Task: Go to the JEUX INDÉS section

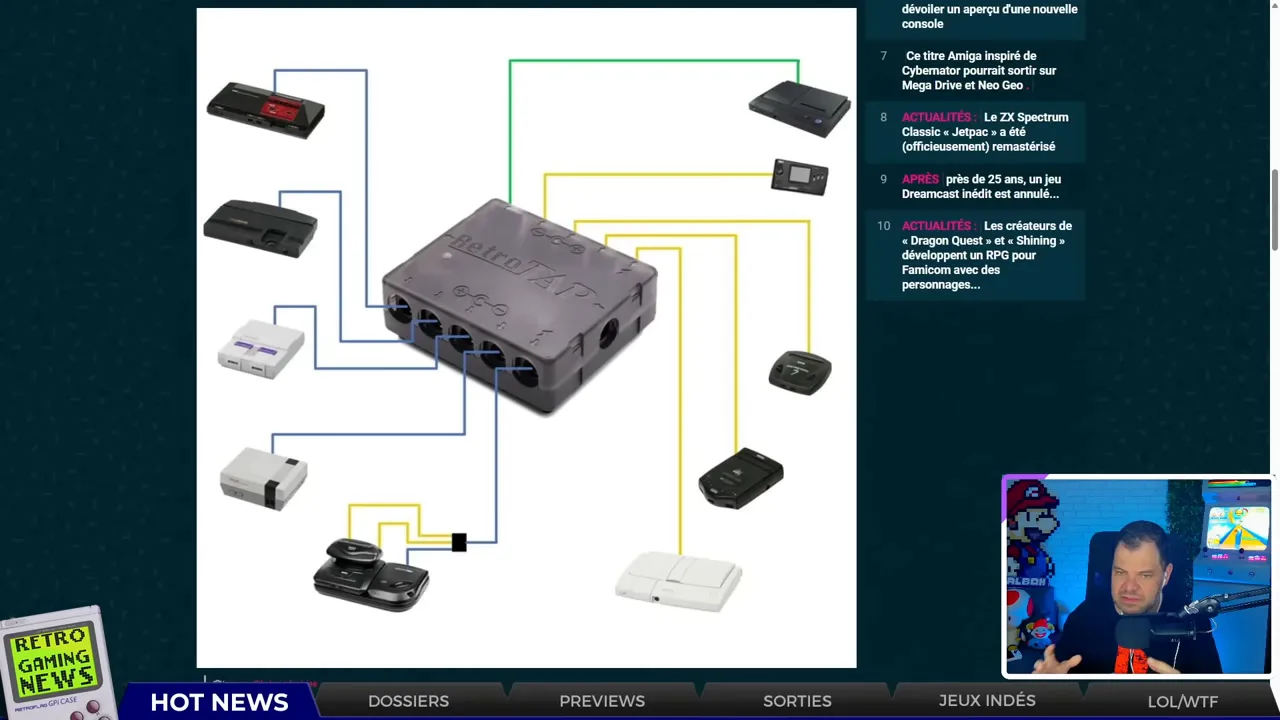Action: click(988, 701)
